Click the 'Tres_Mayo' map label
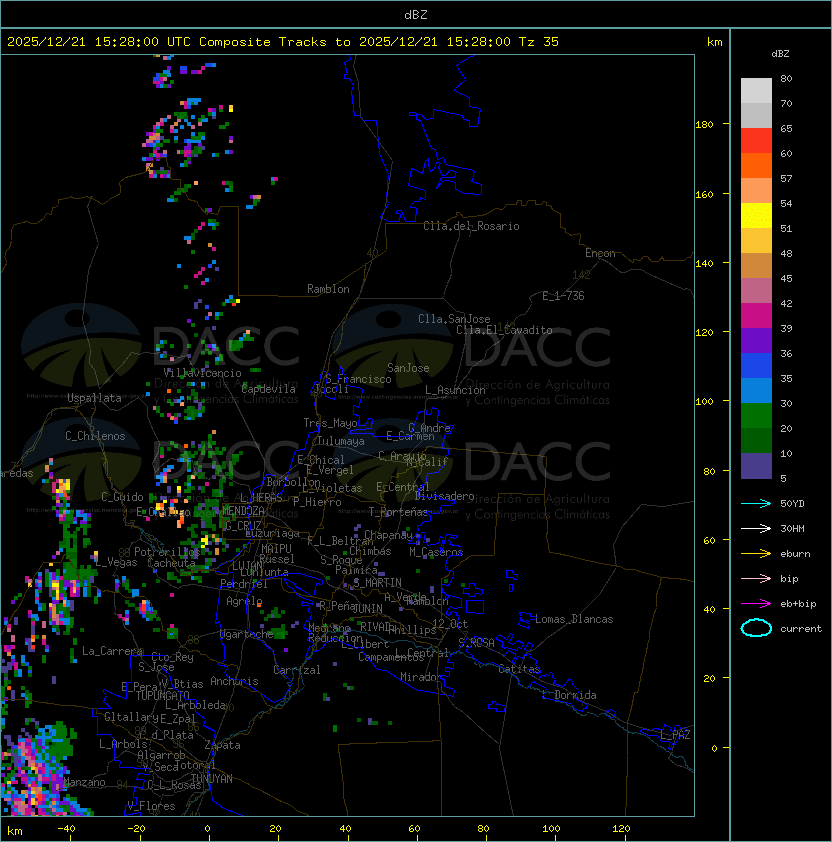The height and width of the screenshot is (842, 832). pyautogui.click(x=330, y=423)
